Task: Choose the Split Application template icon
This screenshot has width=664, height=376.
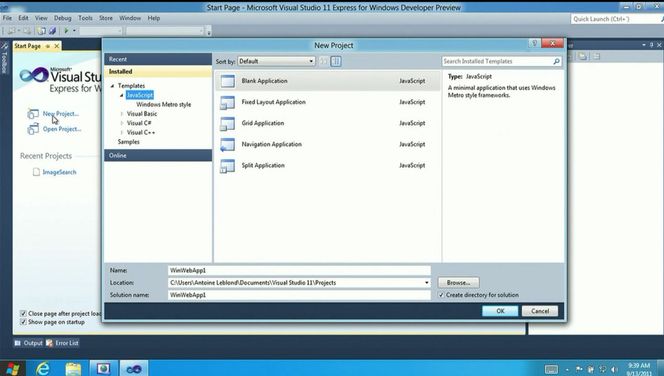Action: (x=227, y=166)
